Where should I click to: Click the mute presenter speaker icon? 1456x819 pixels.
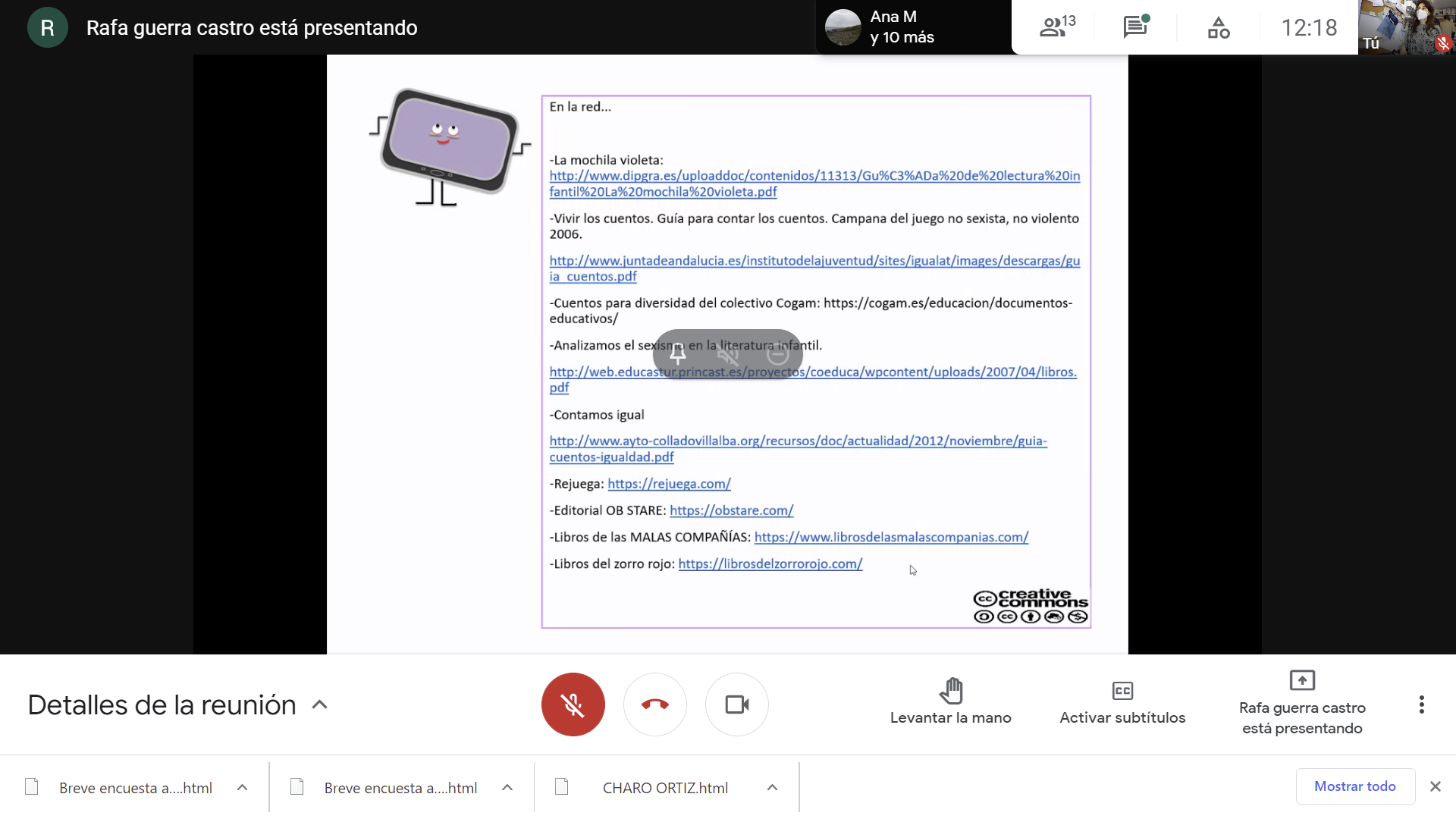tap(728, 353)
